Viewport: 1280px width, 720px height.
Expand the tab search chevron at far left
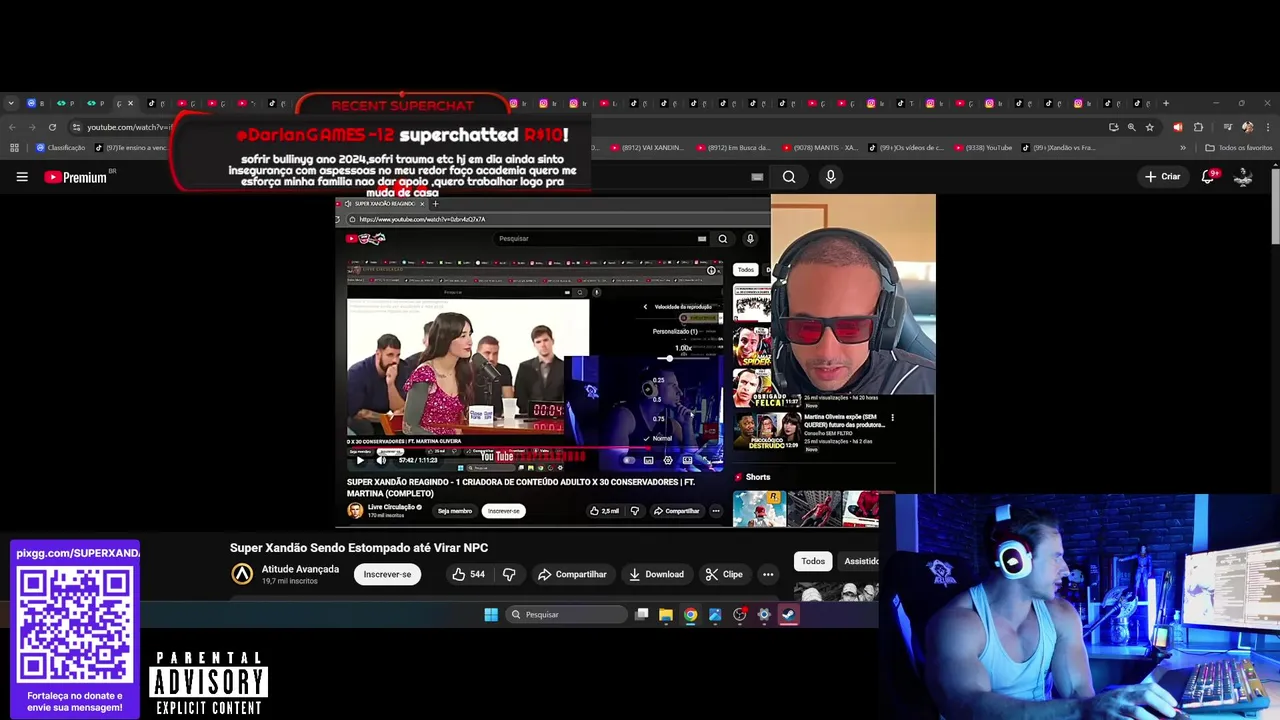pyautogui.click(x=11, y=103)
